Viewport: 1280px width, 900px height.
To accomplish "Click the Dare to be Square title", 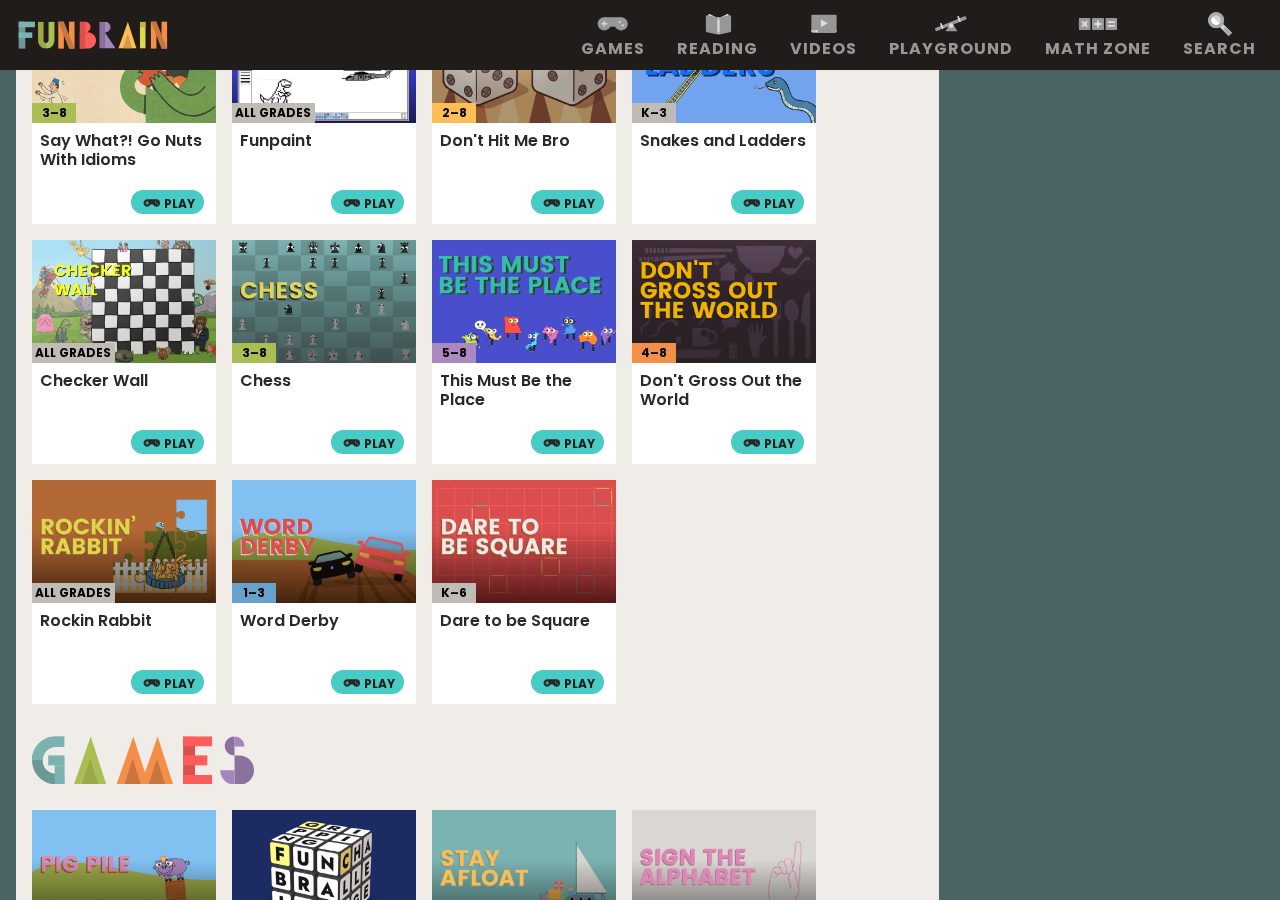I will click(x=515, y=621).
